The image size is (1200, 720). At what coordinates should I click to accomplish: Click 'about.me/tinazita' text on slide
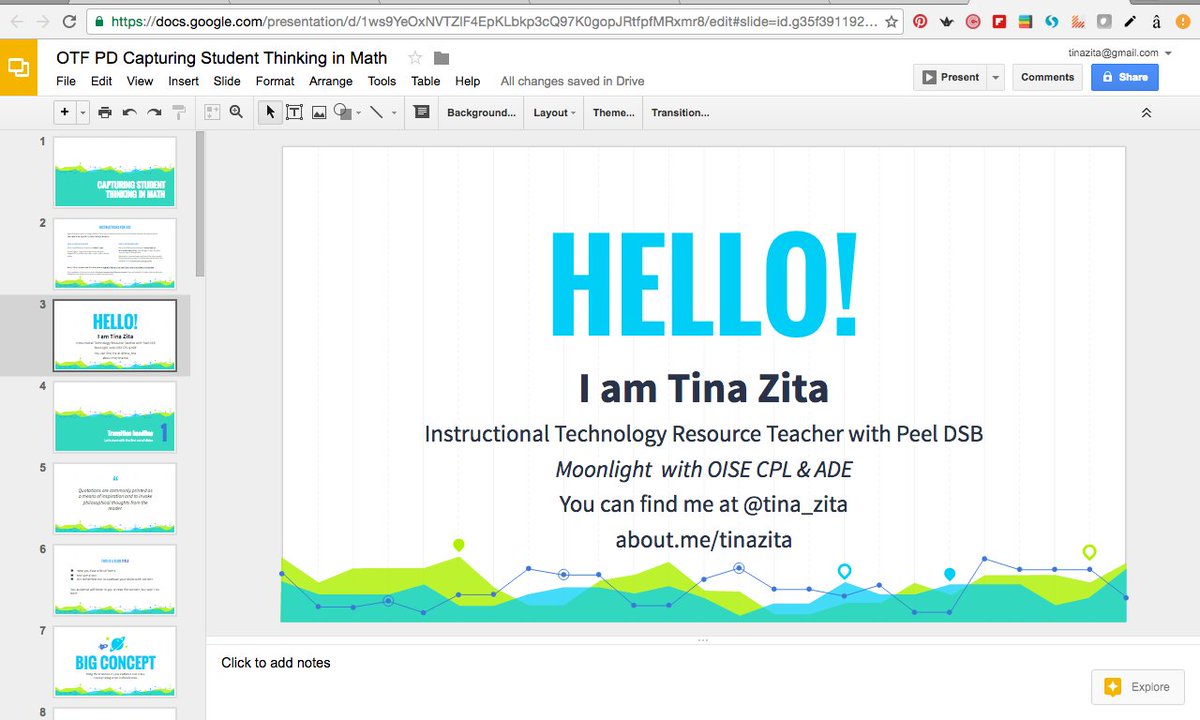(x=704, y=540)
